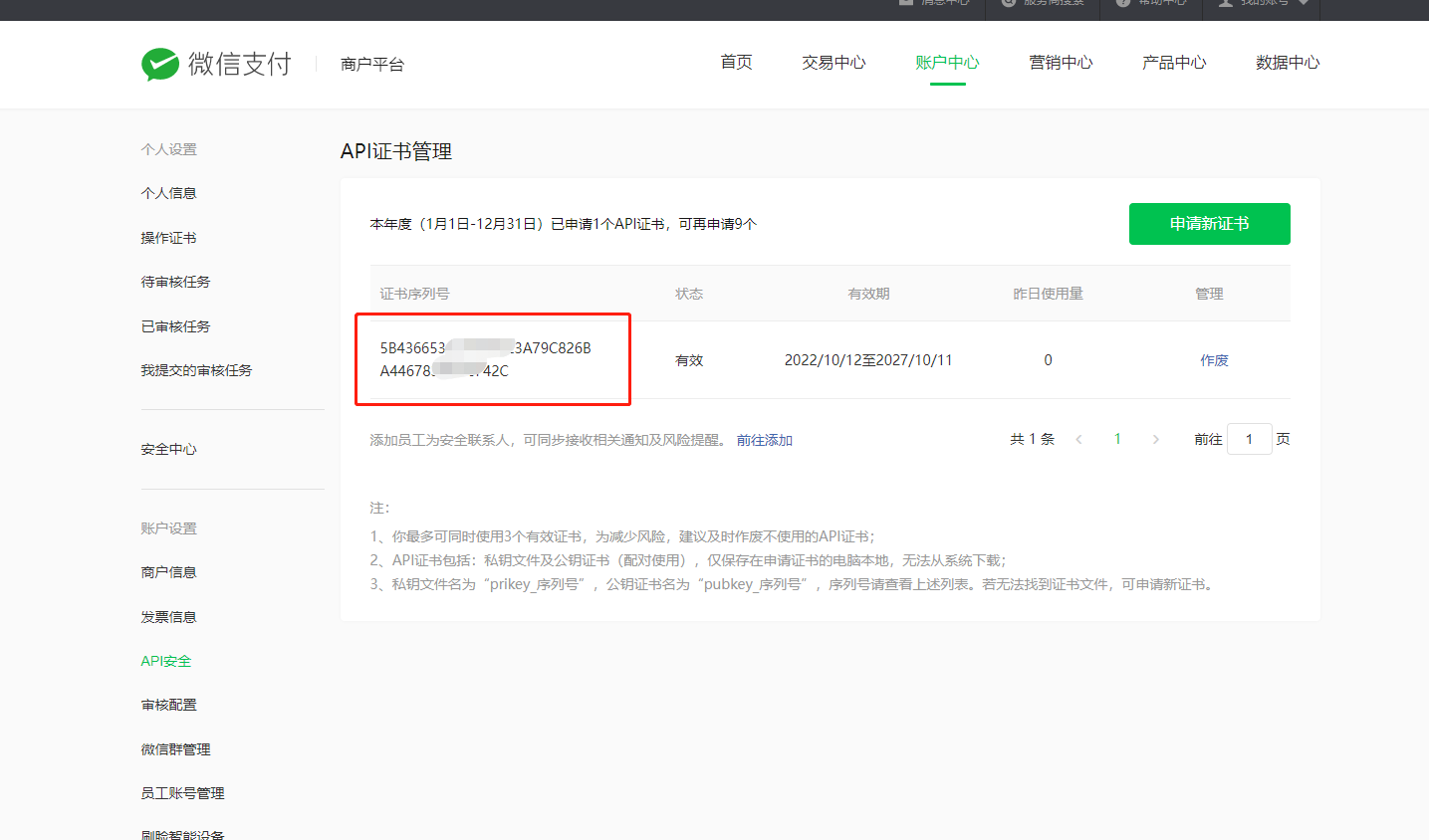The image size is (1429, 840).
Task: Click the 昨日使用量 column header
Action: tap(1048, 294)
